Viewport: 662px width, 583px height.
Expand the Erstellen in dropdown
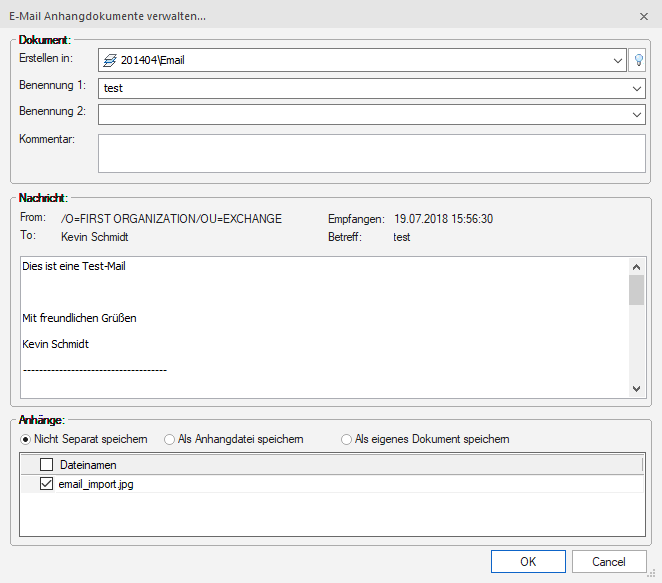[617, 60]
